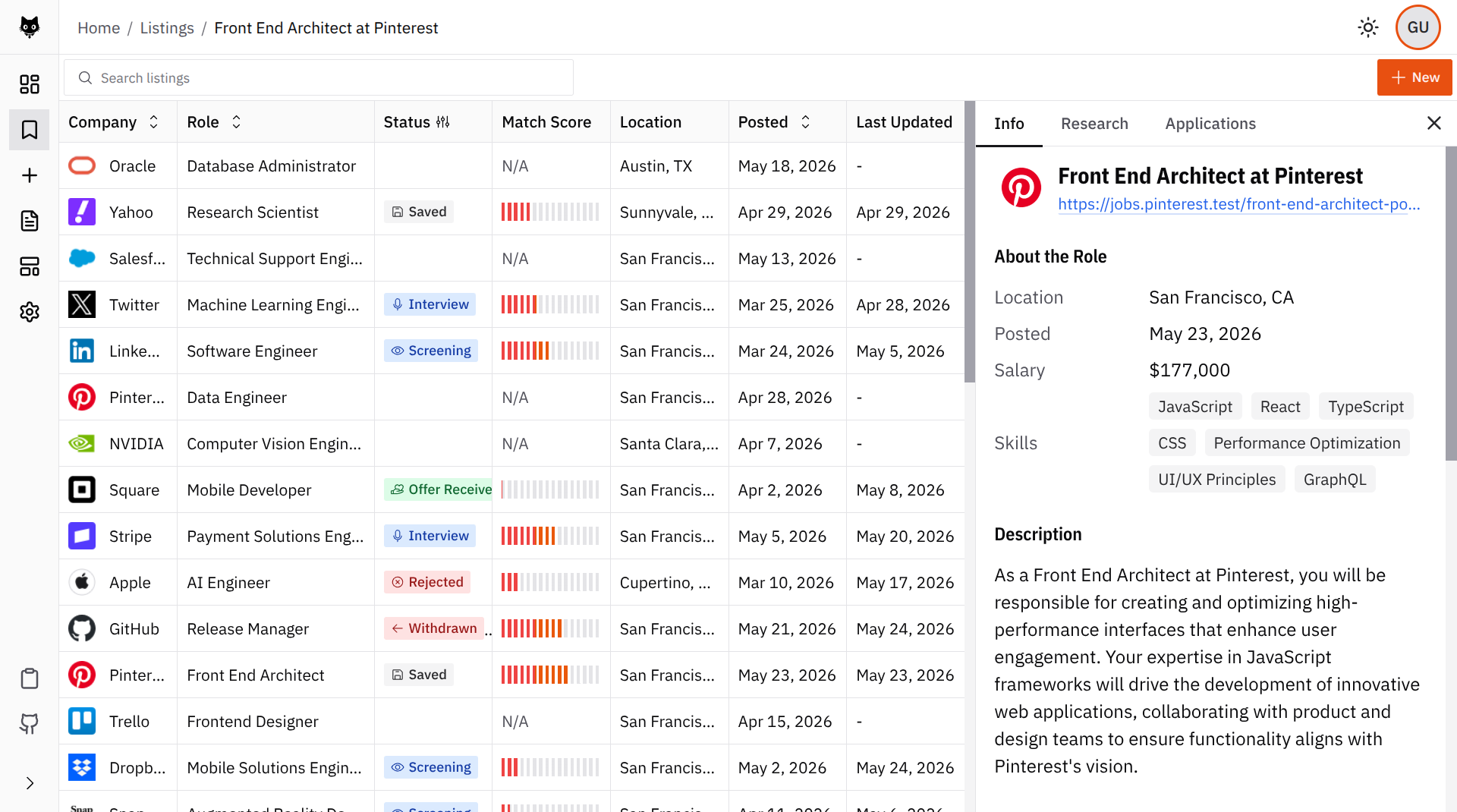Click the LinkedIn logo
The width and height of the screenshot is (1457, 812).
pos(82,351)
